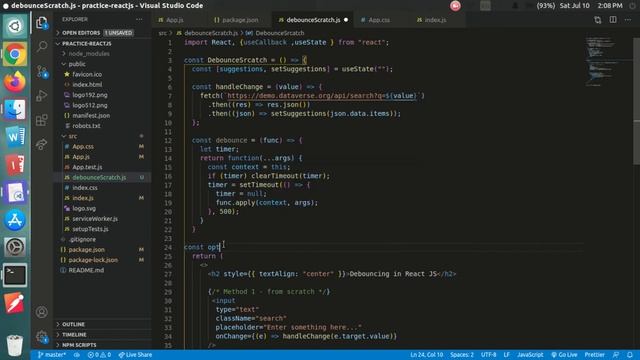Click Go Live in status bar

tap(564, 355)
